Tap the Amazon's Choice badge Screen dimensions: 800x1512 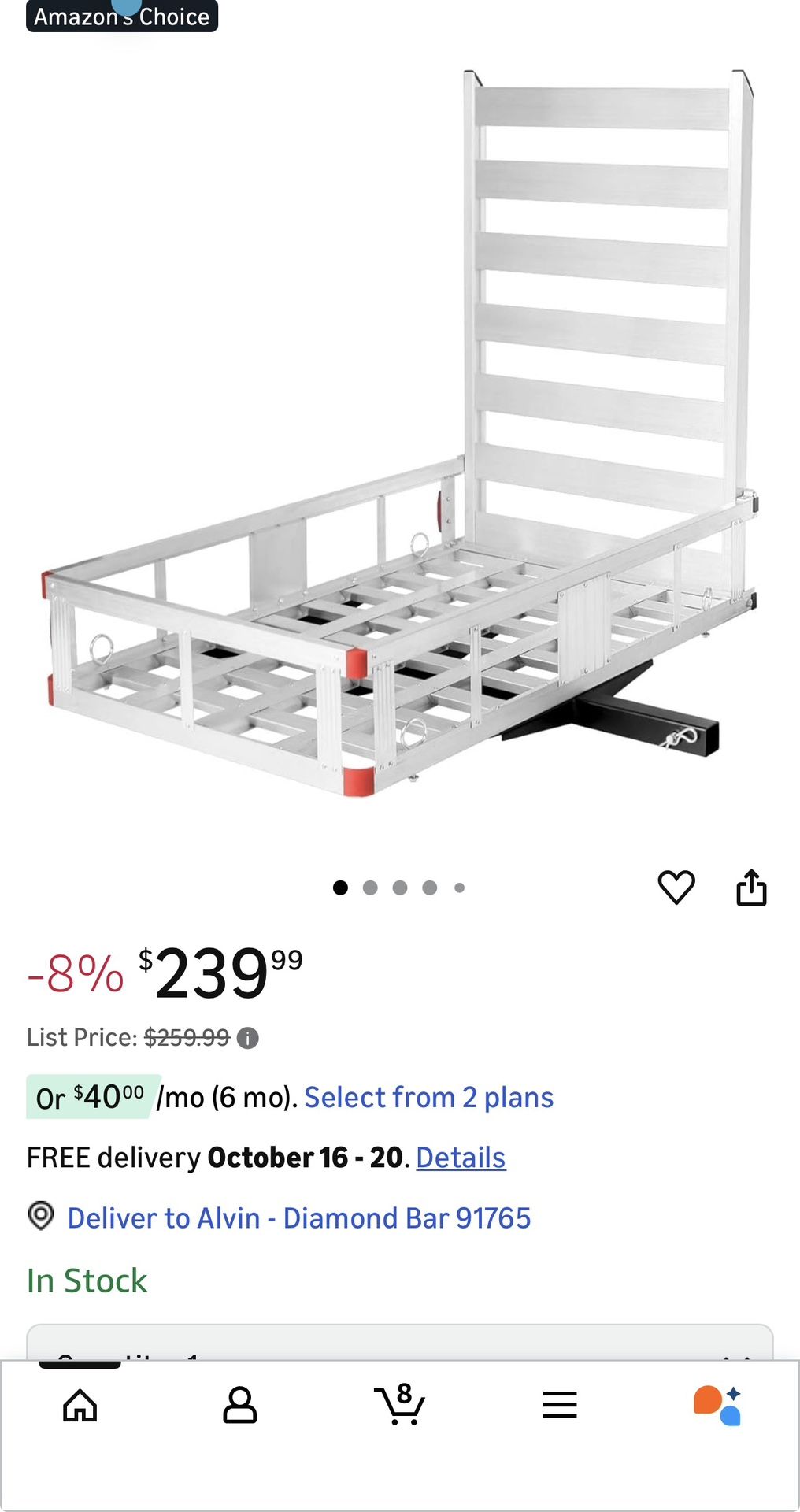[122, 16]
